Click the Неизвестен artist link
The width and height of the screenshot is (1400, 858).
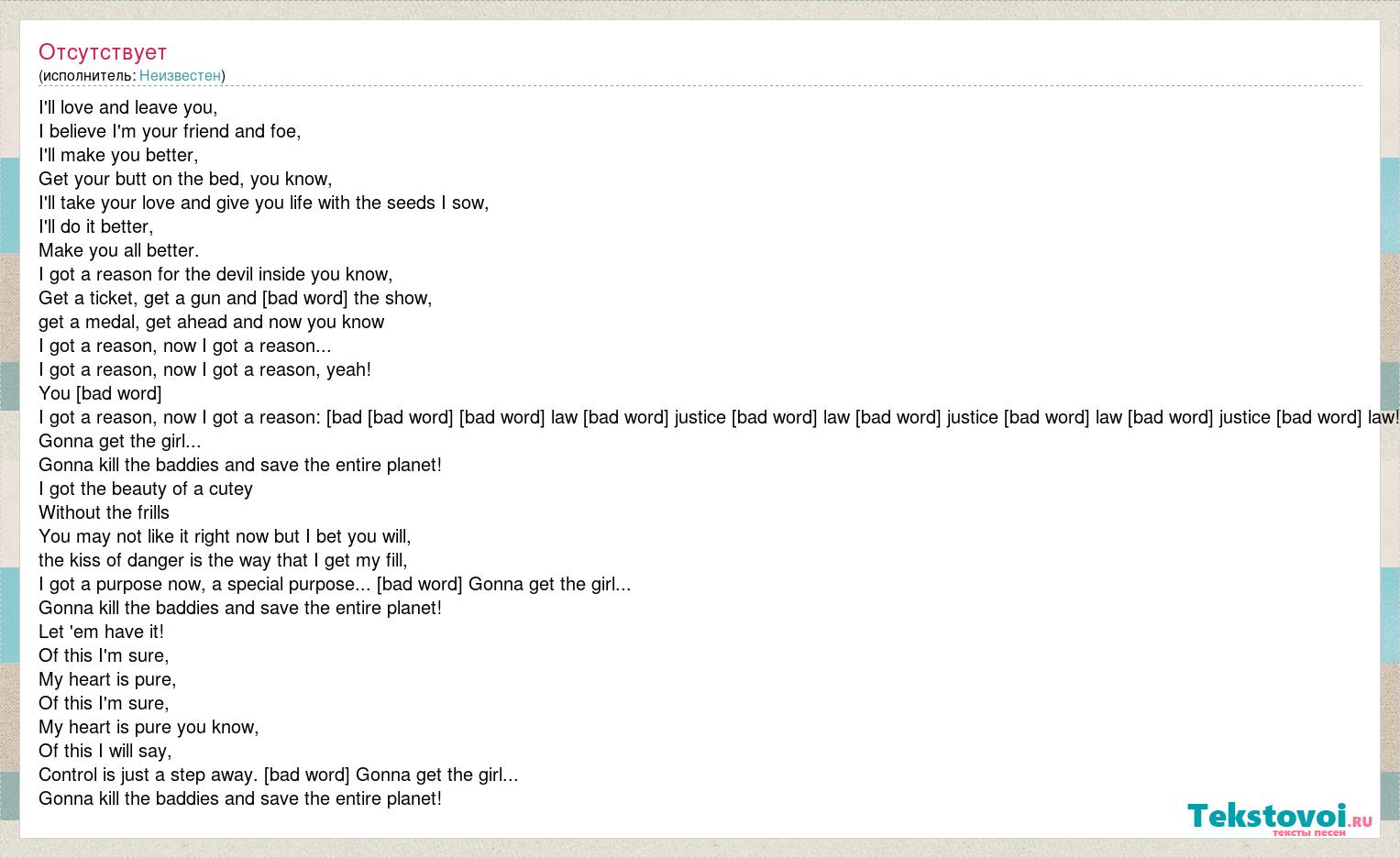(x=180, y=75)
